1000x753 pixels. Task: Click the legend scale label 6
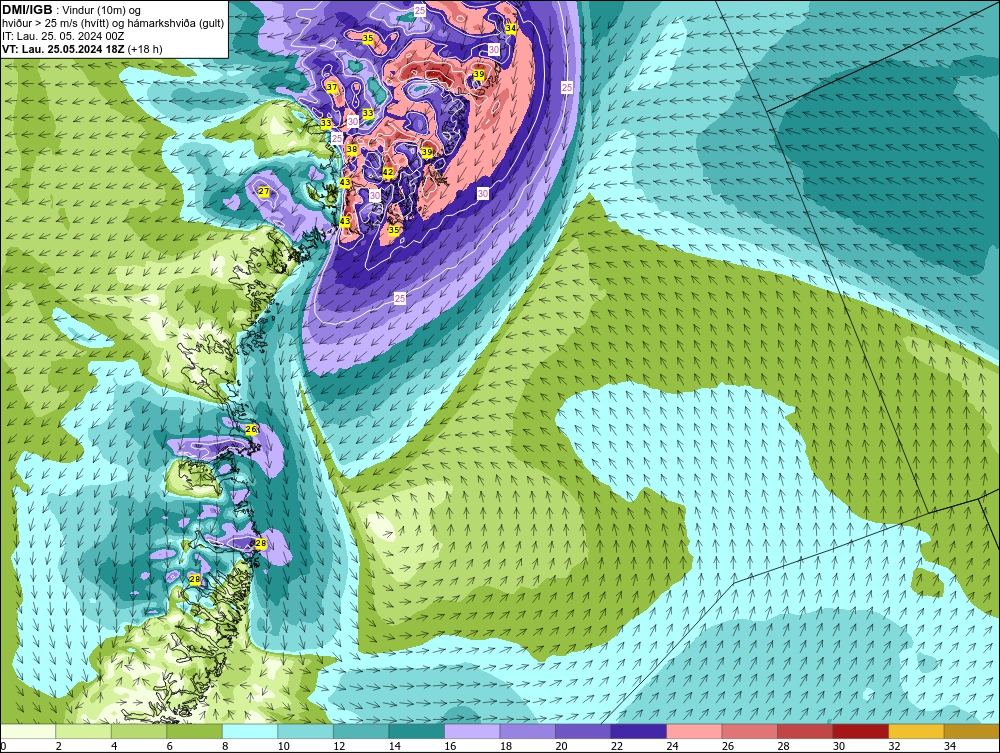pyautogui.click(x=170, y=746)
